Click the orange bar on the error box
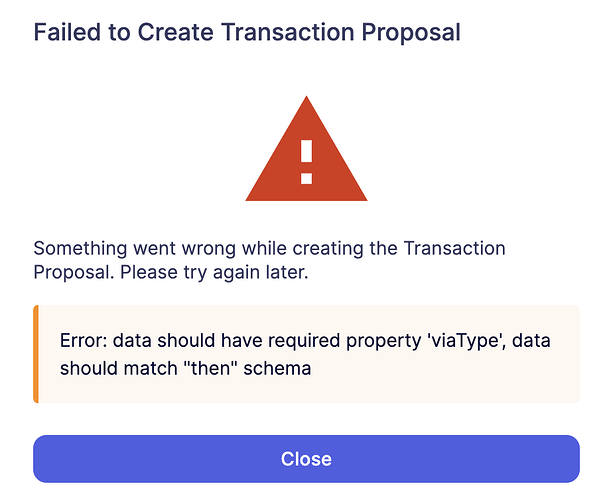This screenshot has height=500, width=608. point(36,354)
